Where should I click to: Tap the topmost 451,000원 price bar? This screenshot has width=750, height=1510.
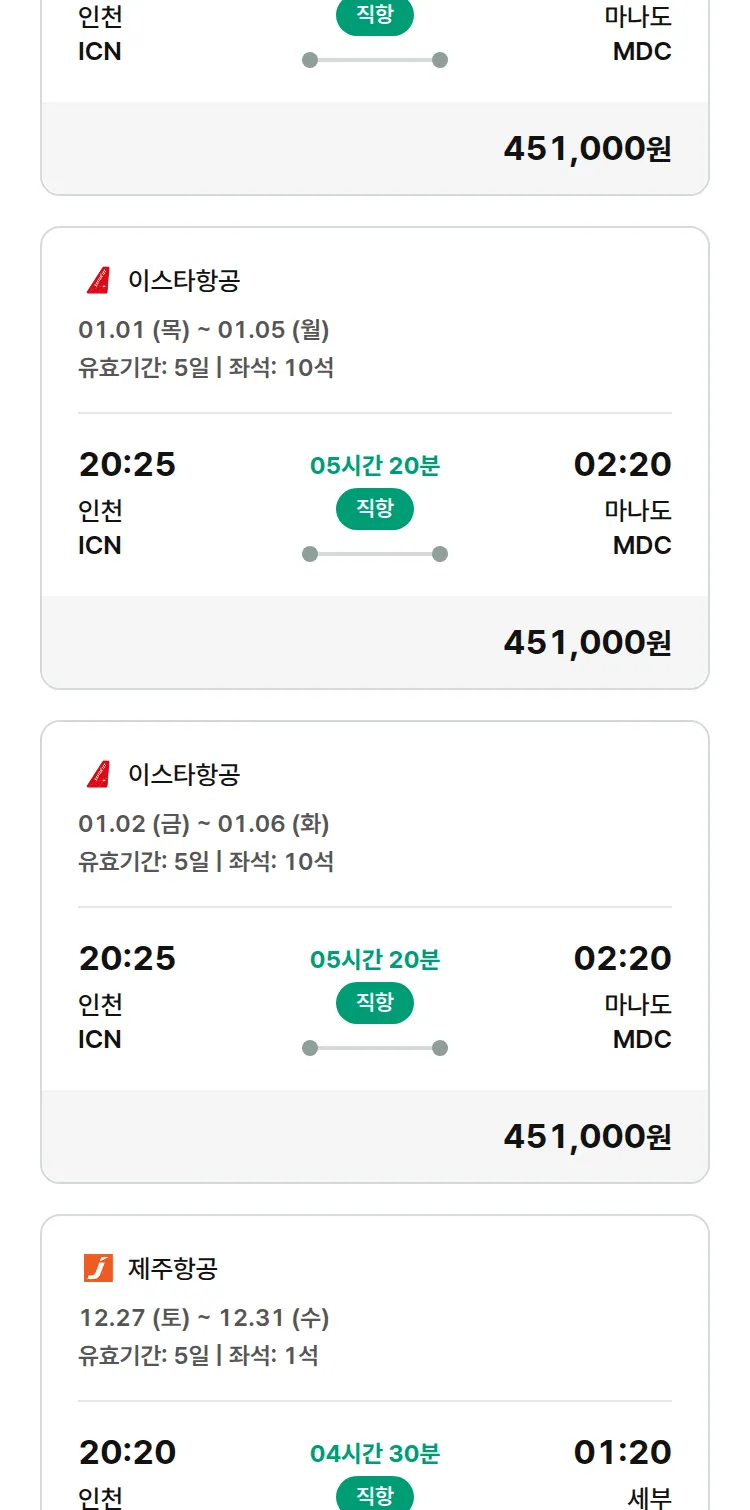(x=587, y=148)
